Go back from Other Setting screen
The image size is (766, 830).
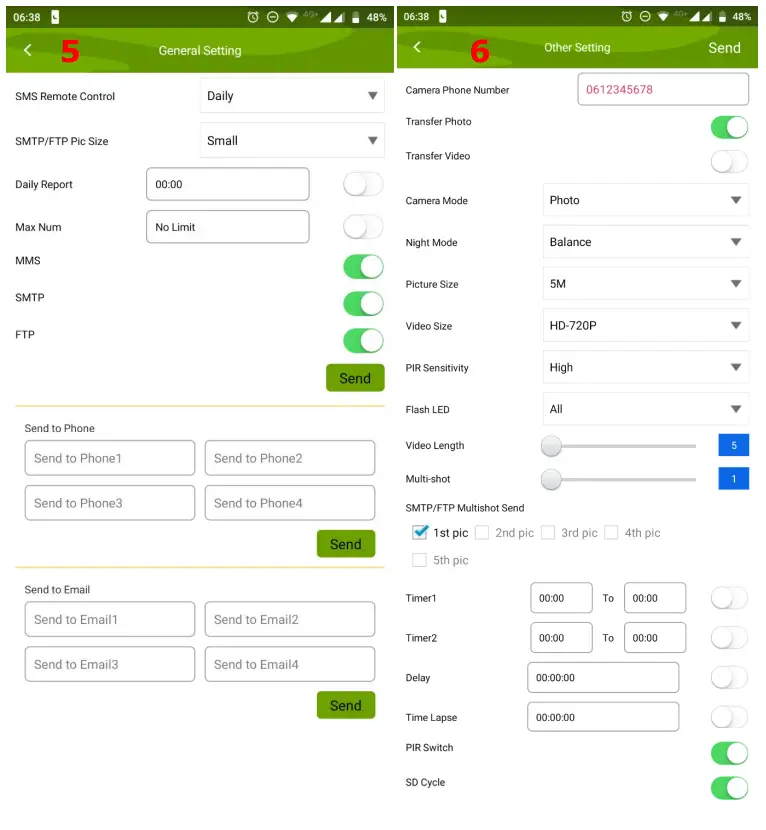417,47
